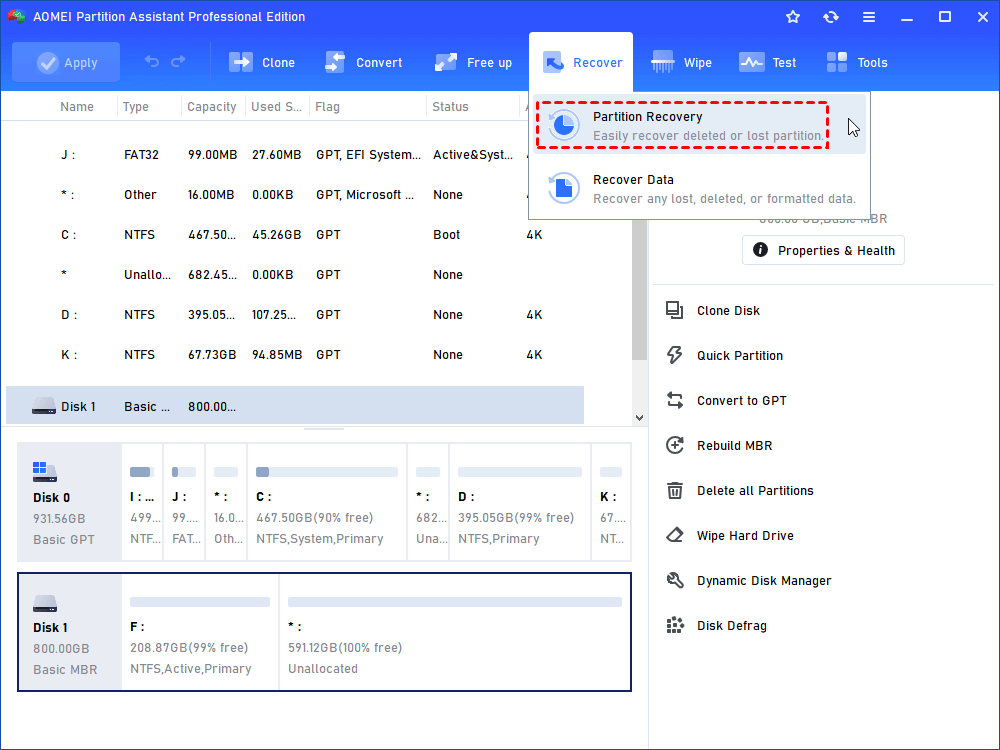
Task: Click the Partition Recovery pie icon
Action: pos(564,125)
